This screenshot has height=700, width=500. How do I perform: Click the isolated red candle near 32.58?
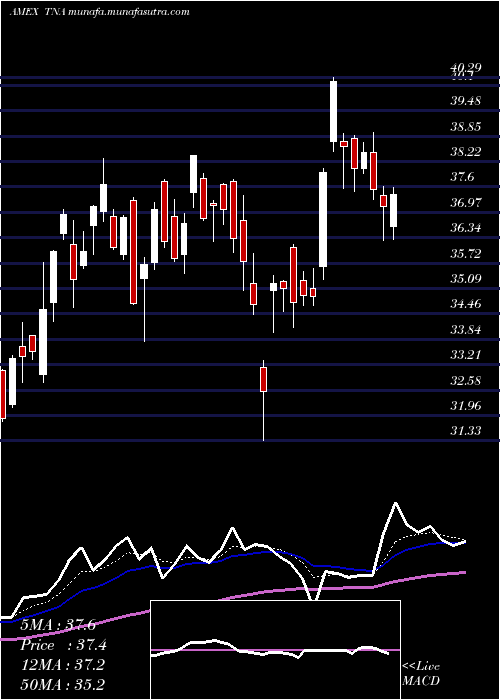pos(263,379)
